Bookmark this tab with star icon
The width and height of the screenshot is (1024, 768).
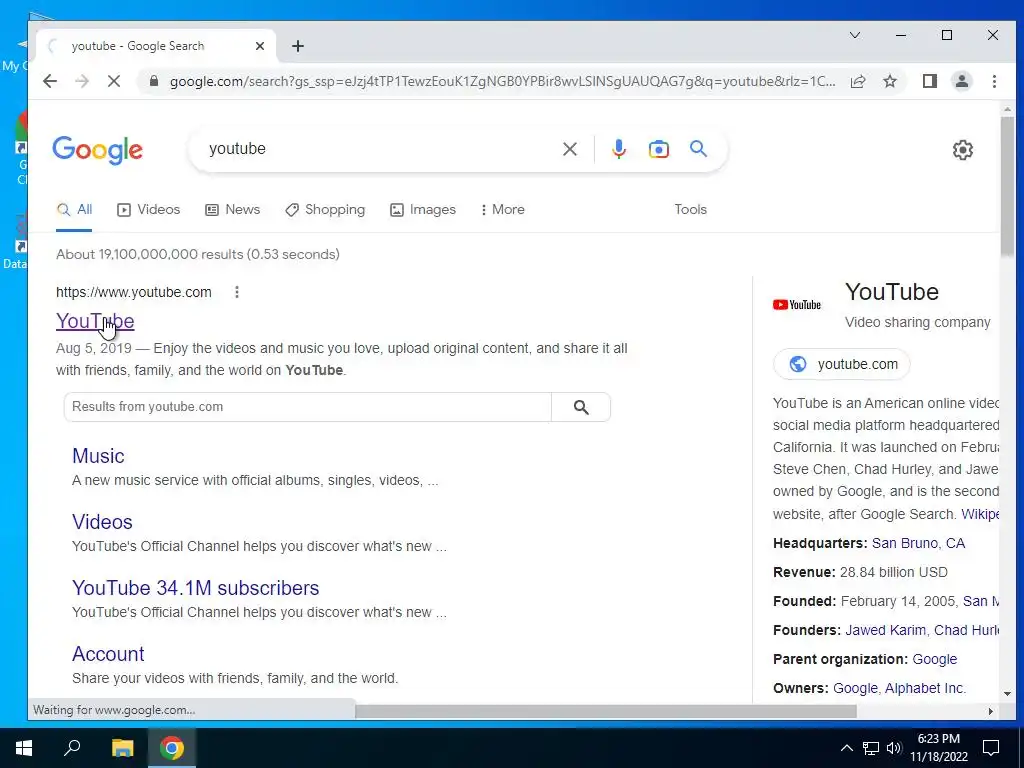pyautogui.click(x=890, y=81)
